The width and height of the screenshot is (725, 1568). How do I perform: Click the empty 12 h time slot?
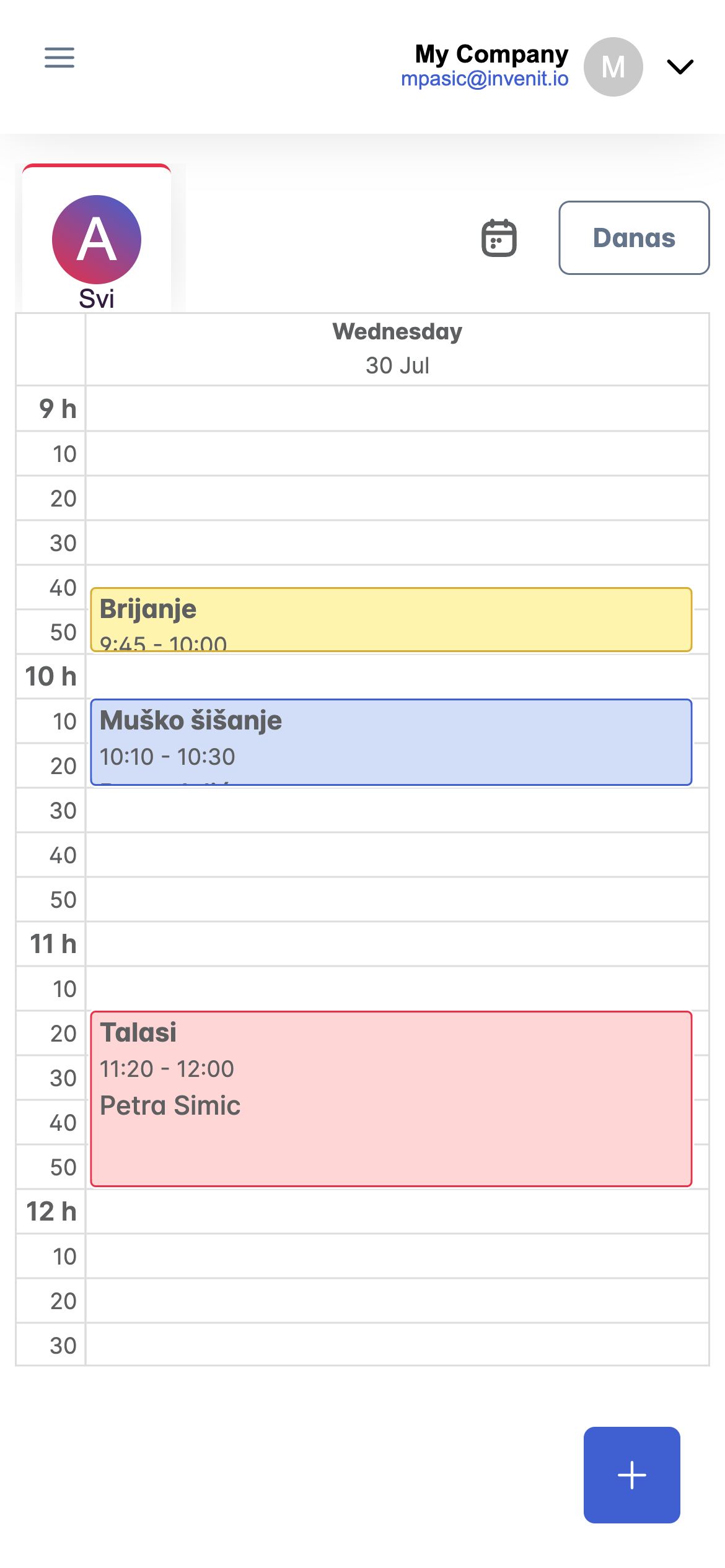pos(397,1211)
